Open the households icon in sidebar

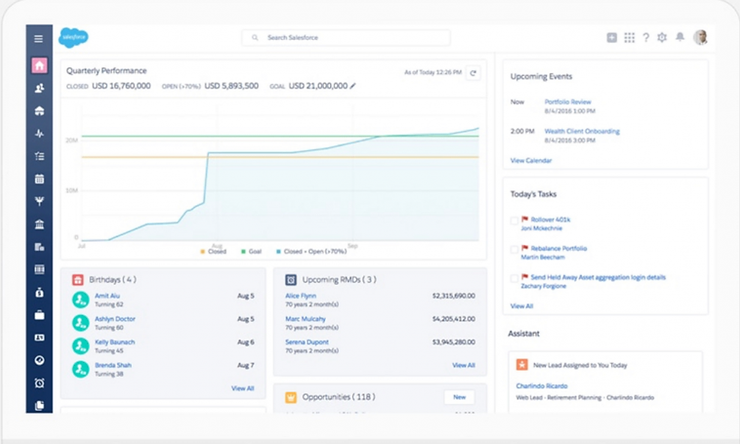(39, 111)
